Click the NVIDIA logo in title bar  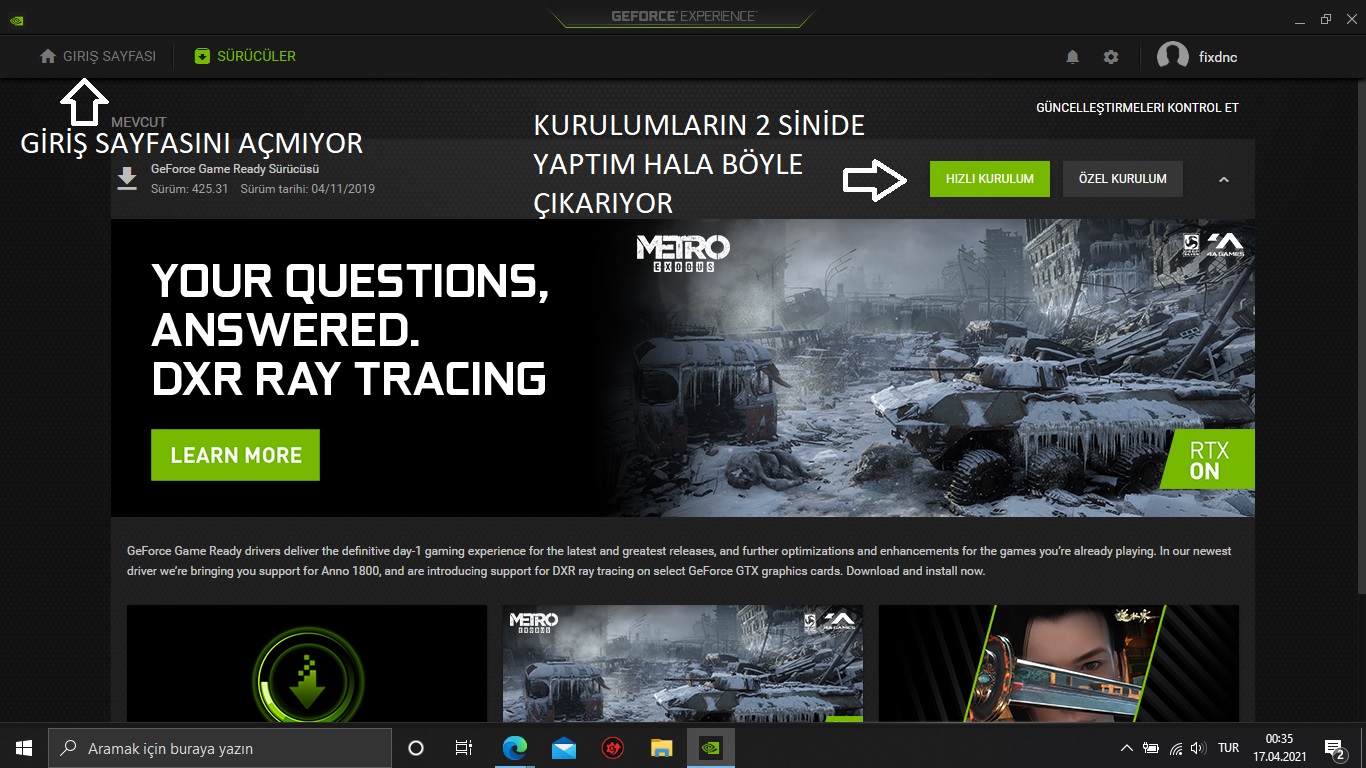tap(18, 18)
